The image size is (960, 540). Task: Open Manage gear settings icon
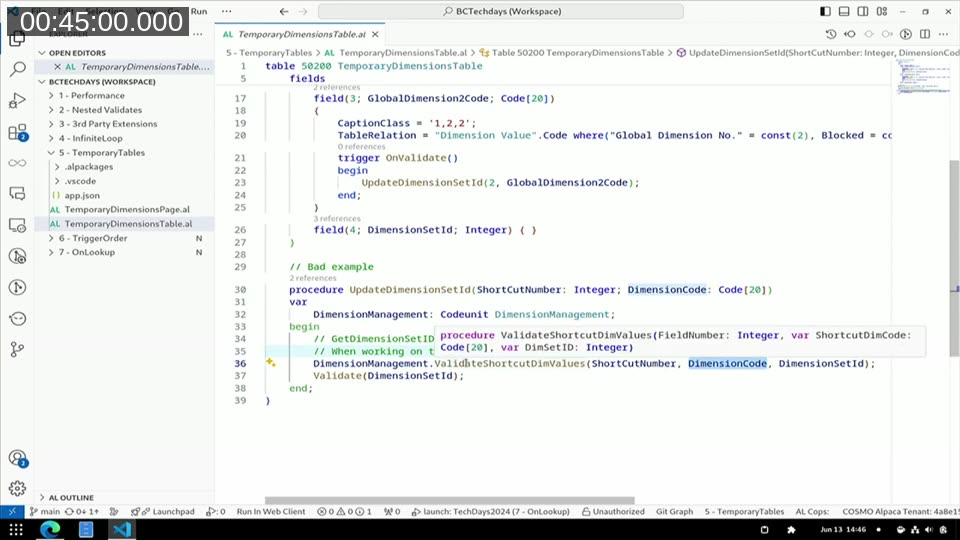(x=17, y=488)
